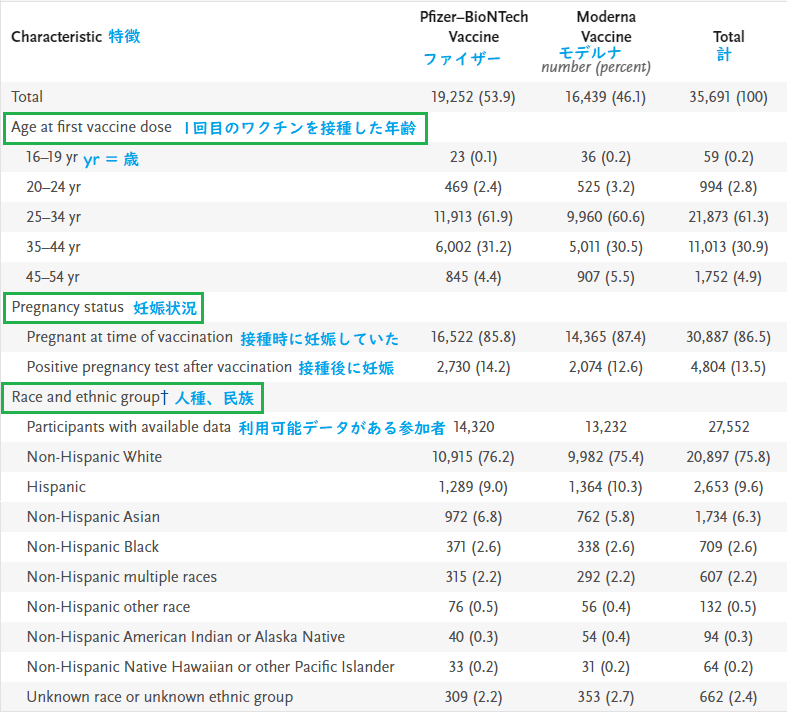The image size is (787, 714).
Task: Click the 'Non-Hispanic White' row label
Action: [94, 457]
